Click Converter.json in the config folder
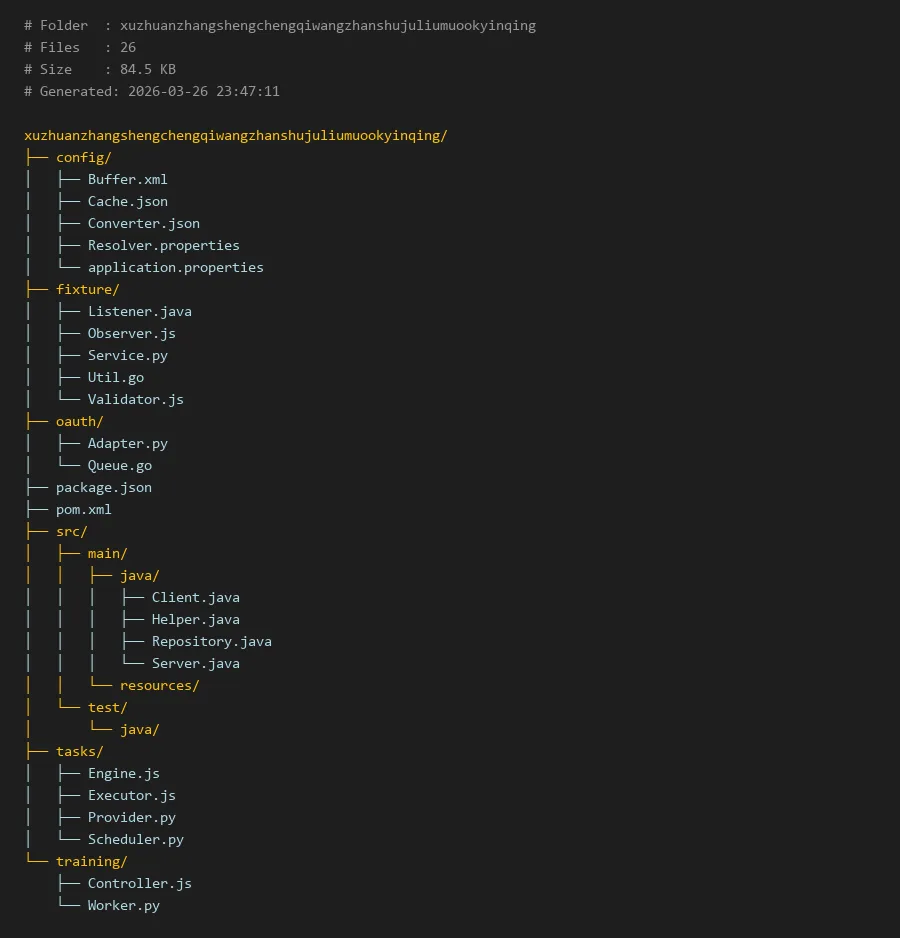The height and width of the screenshot is (938, 900). 143,223
